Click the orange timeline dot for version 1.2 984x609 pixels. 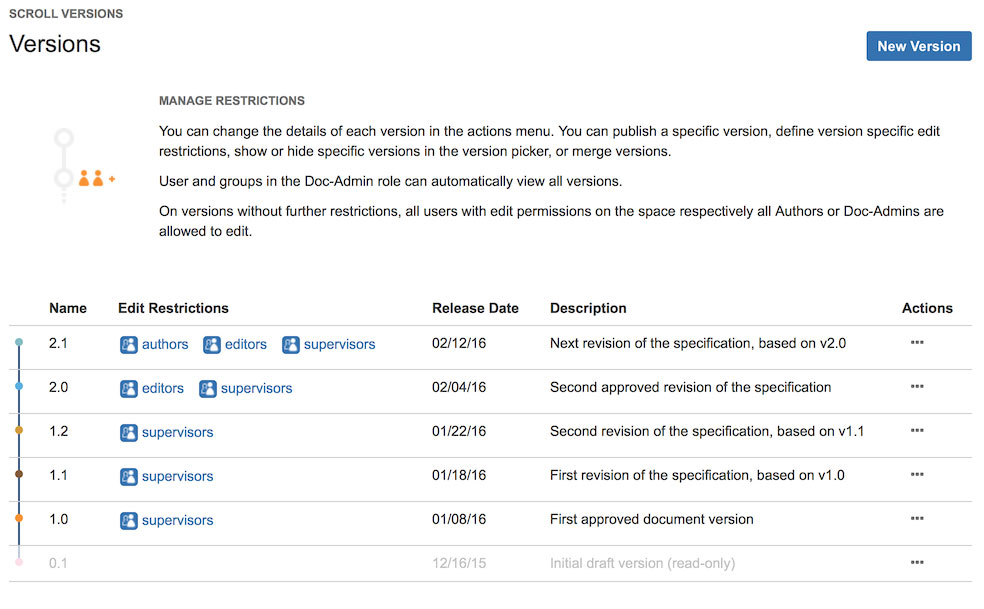pyautogui.click(x=19, y=430)
